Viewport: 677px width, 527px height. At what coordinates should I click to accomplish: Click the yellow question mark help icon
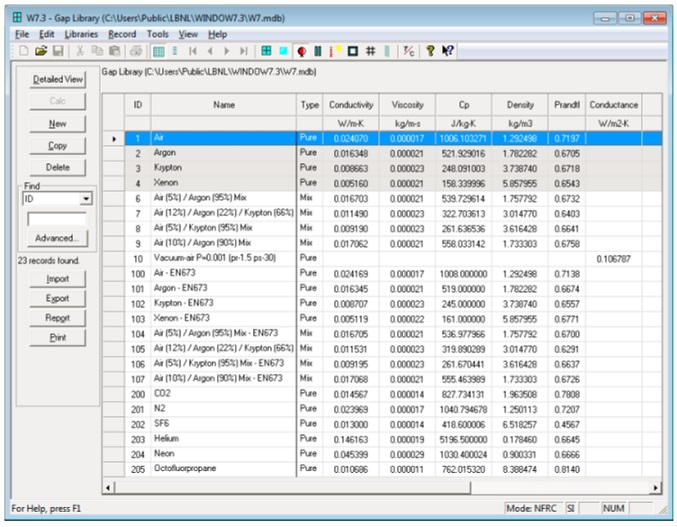(x=430, y=50)
